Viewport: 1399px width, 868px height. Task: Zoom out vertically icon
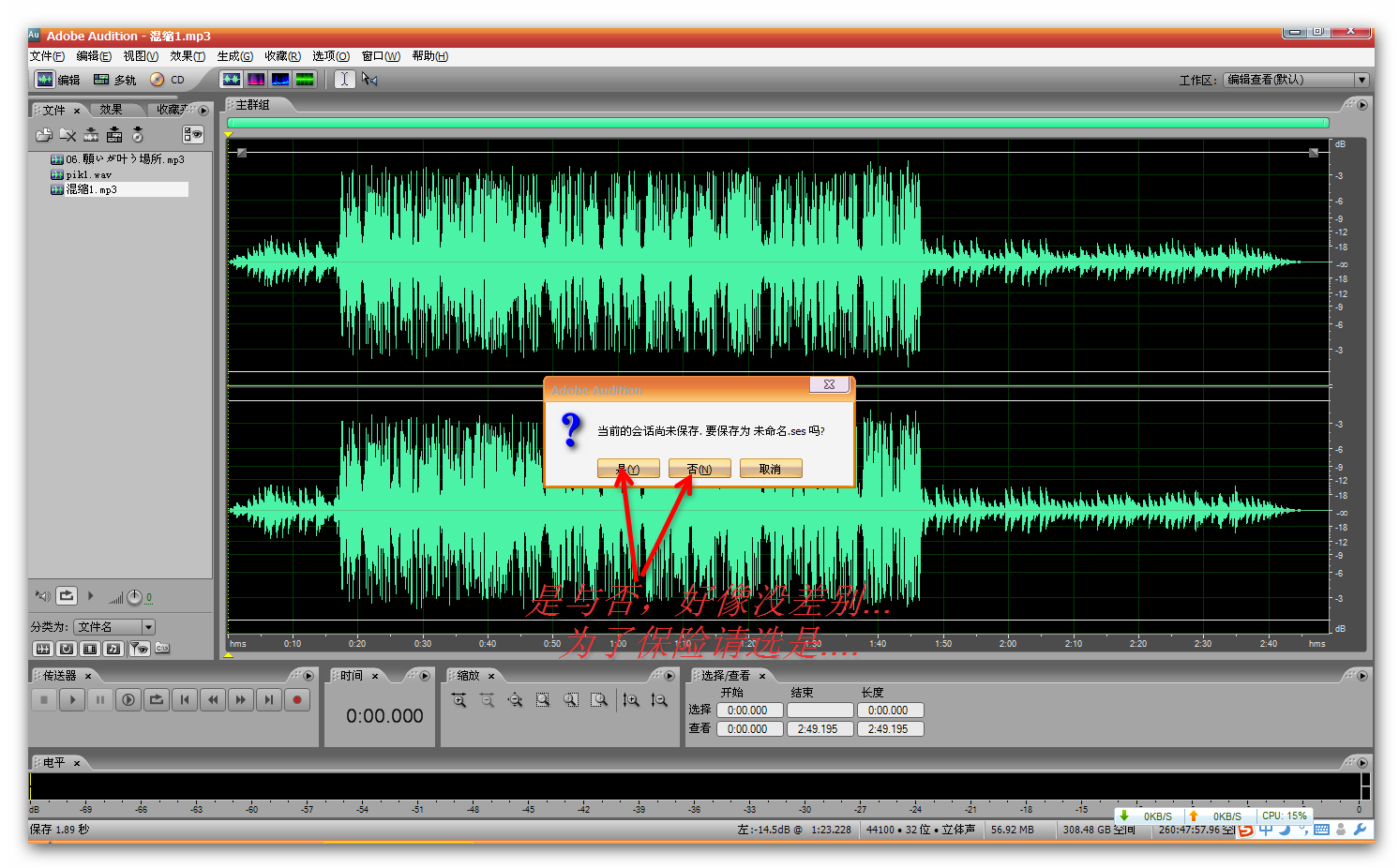coord(659,700)
